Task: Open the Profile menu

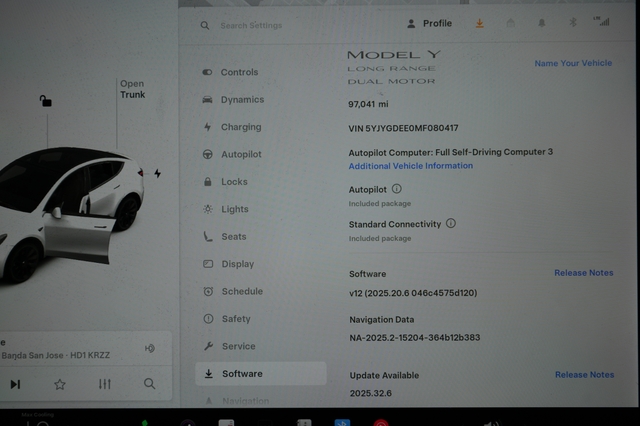Action: [x=429, y=24]
